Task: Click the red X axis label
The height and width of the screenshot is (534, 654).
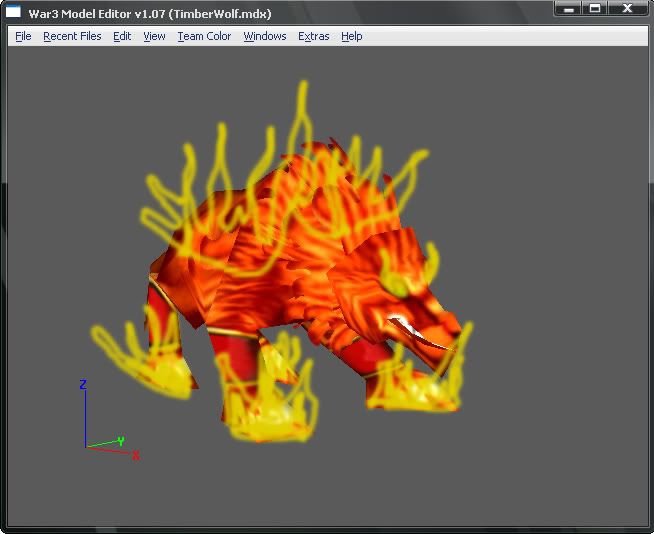Action: 136,455
